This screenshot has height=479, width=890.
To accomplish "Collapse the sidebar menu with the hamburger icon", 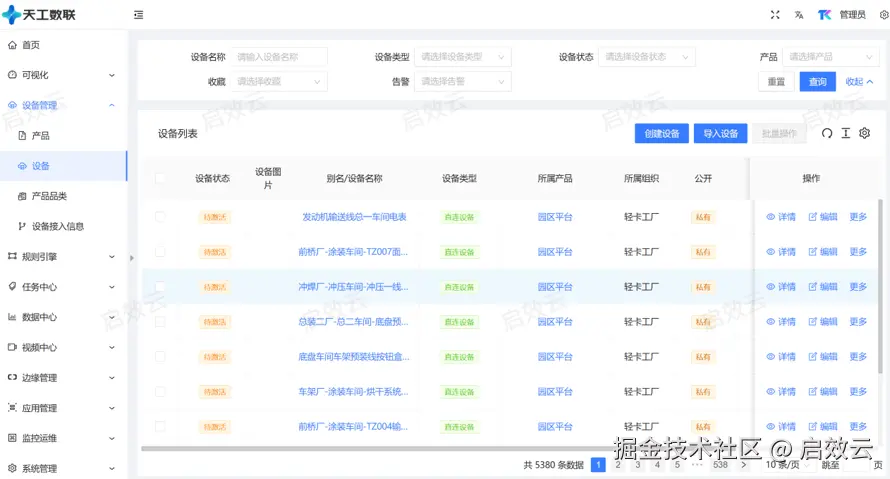I will 138,15.
